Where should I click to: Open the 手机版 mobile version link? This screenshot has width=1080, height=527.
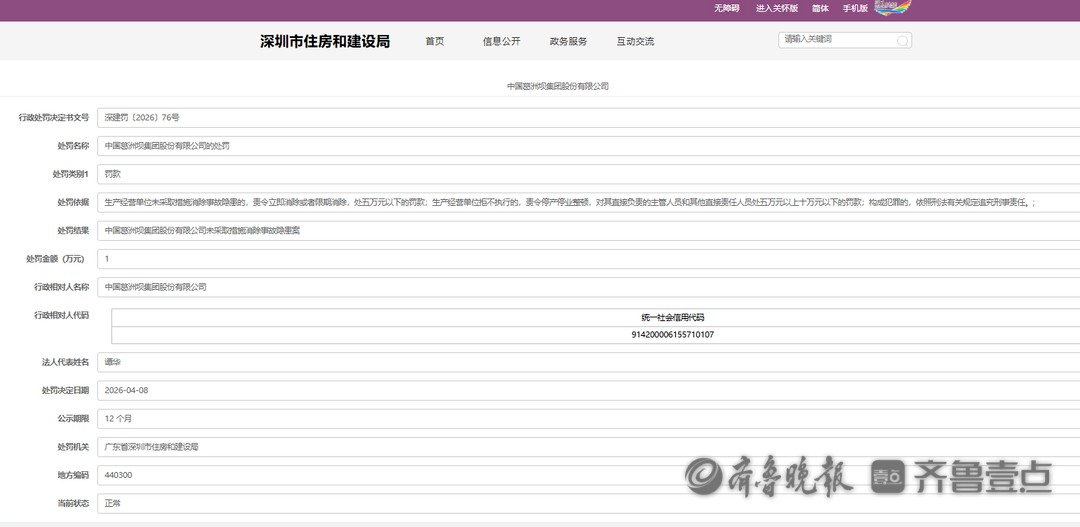point(855,8)
